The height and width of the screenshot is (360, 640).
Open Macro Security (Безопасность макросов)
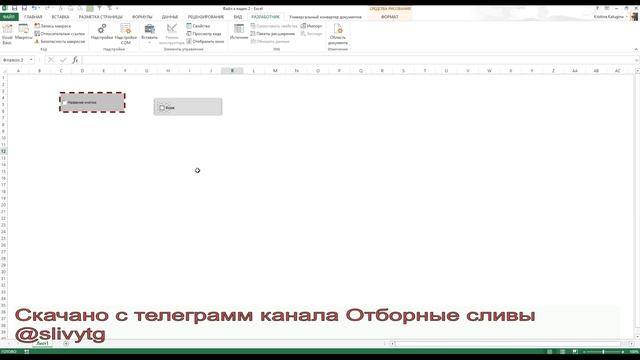[x=60, y=42]
